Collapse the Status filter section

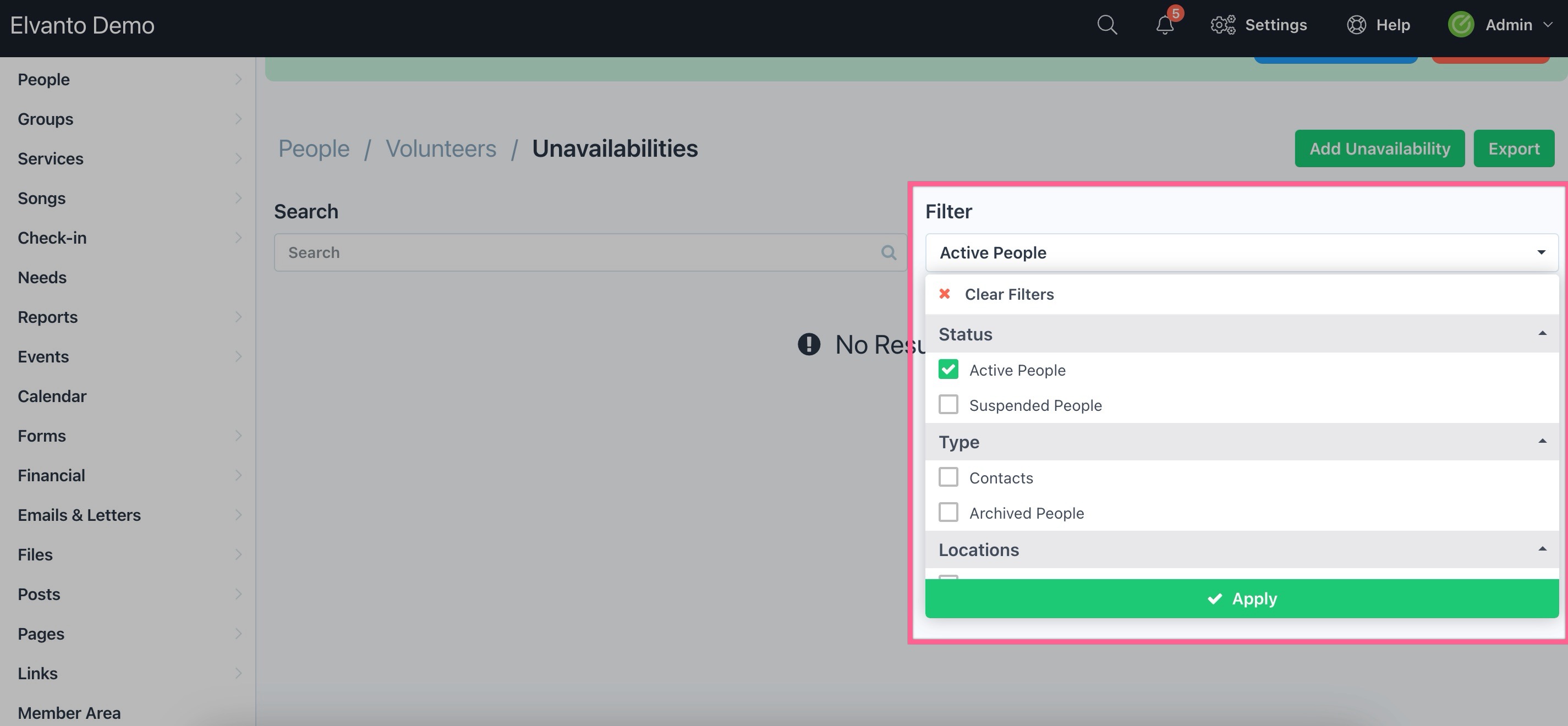click(x=1542, y=333)
